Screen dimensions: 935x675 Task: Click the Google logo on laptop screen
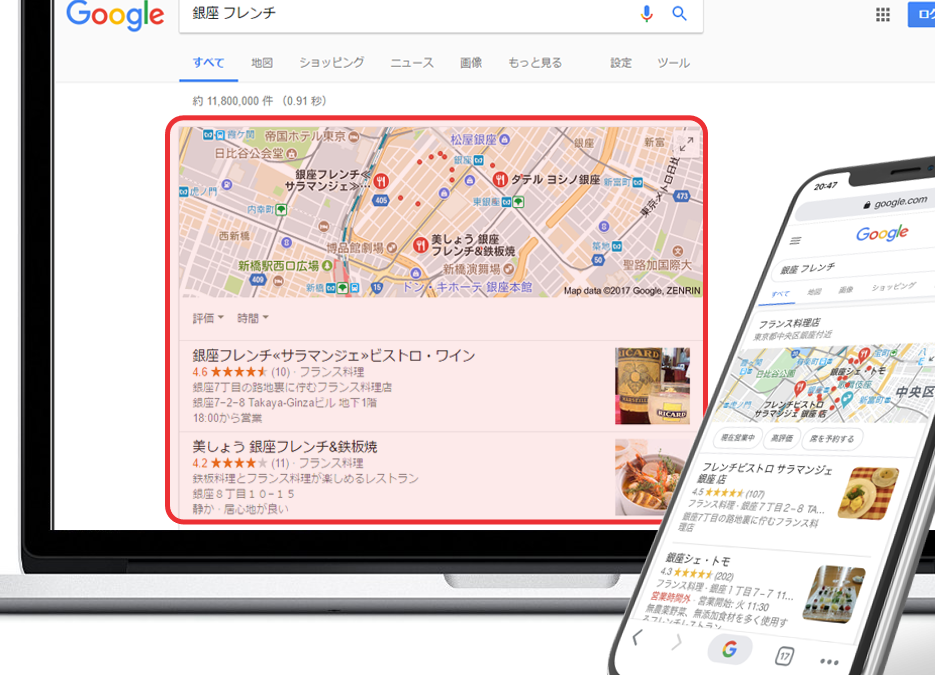pyautogui.click(x=115, y=14)
